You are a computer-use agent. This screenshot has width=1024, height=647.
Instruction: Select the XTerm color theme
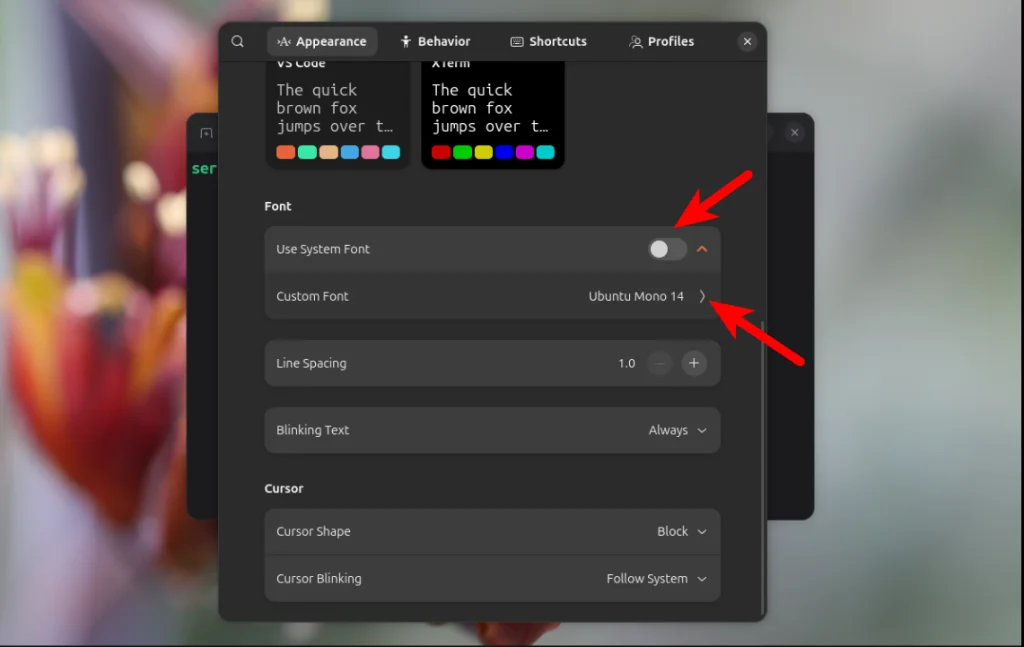click(x=493, y=114)
